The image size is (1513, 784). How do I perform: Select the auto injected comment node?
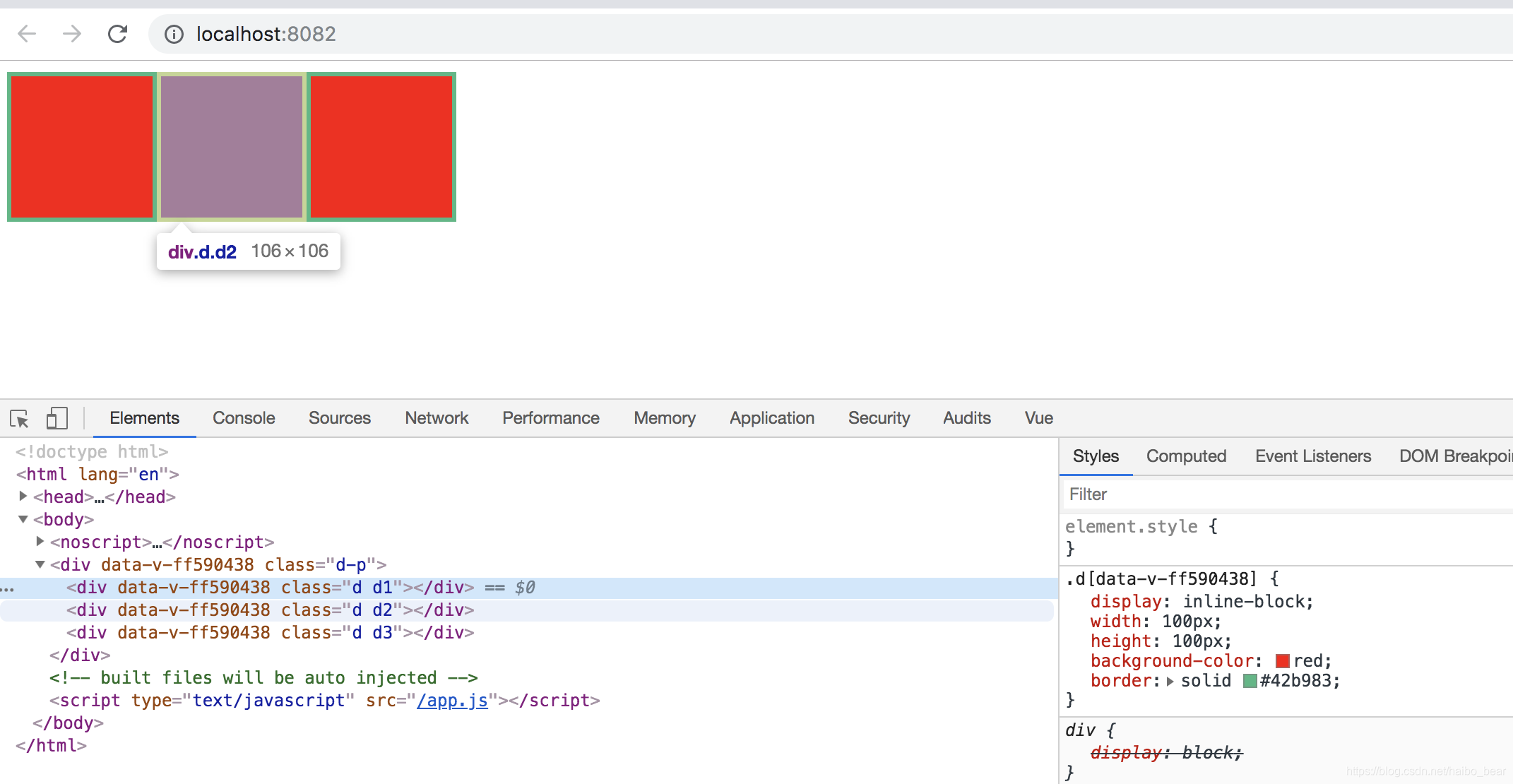[263, 678]
